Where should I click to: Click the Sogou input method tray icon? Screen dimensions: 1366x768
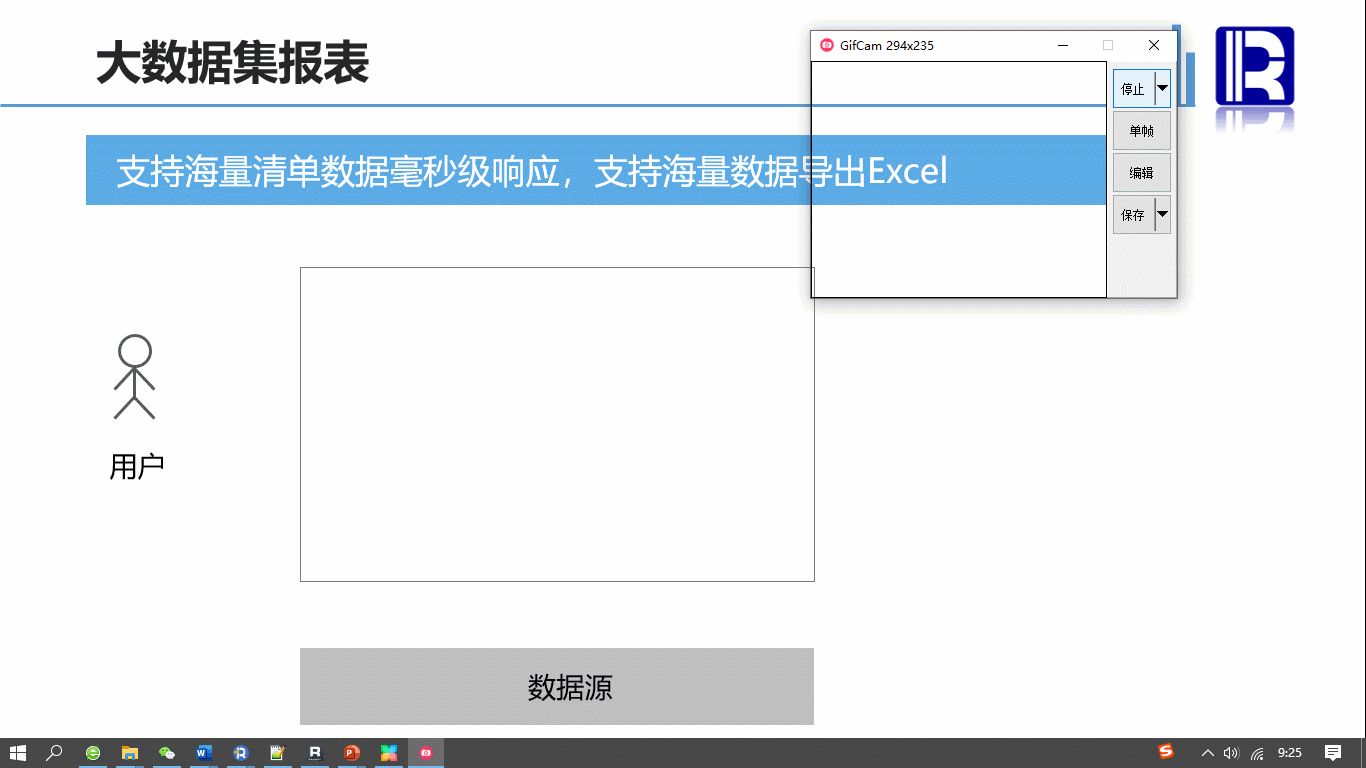tap(1166, 752)
